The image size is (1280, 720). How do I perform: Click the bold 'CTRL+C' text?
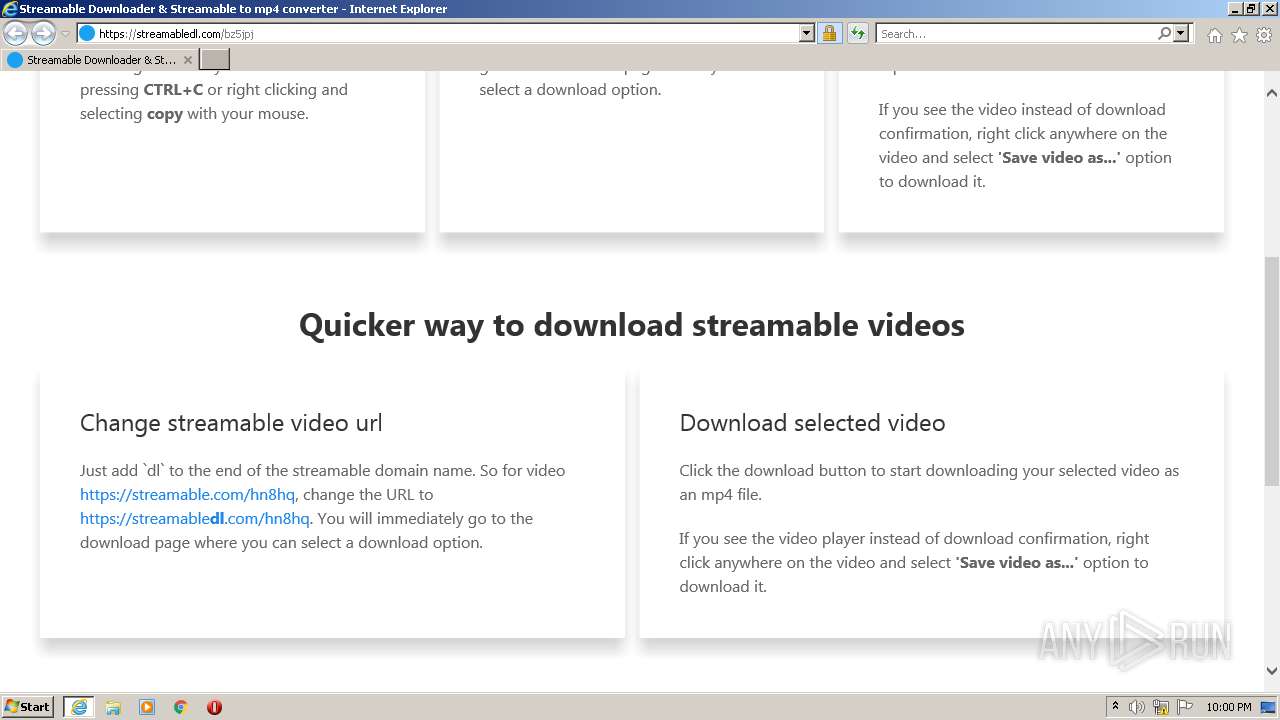173,89
